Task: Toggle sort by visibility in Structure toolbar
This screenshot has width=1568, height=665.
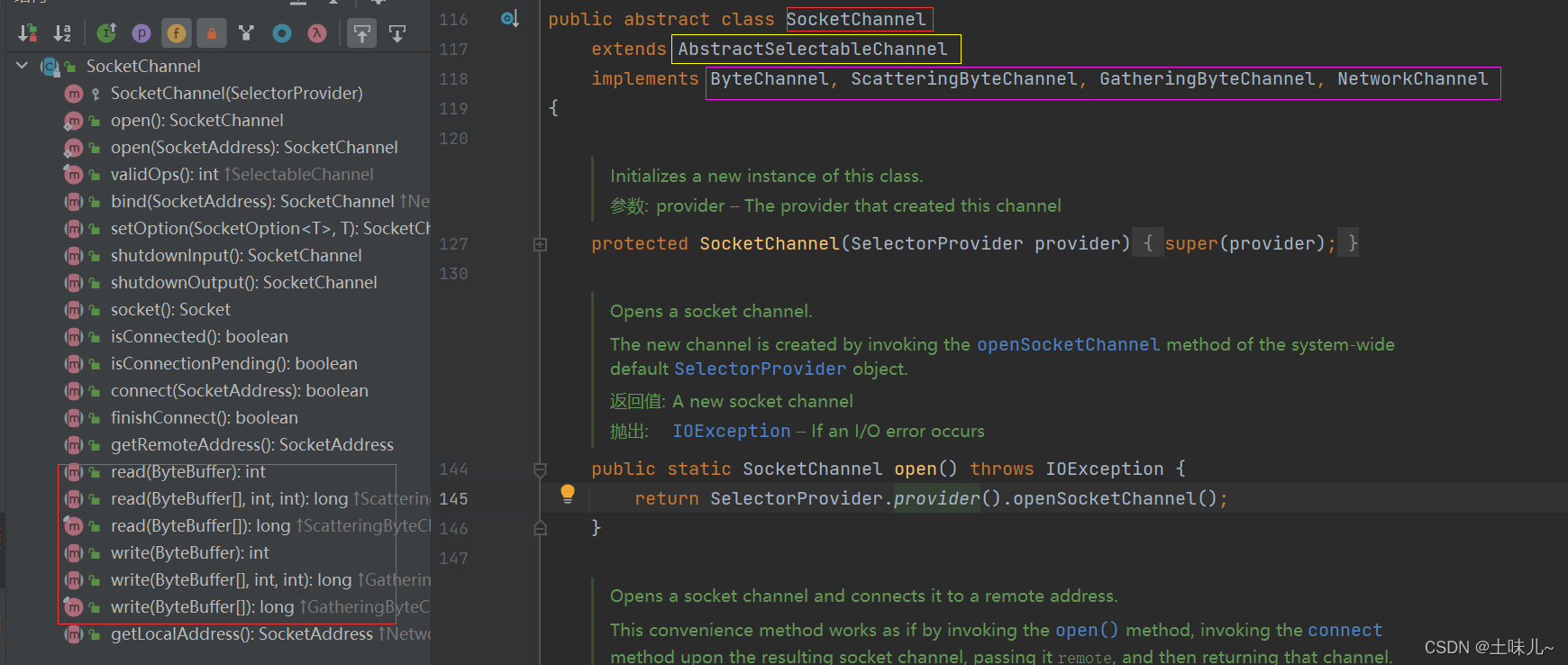Action: point(28,33)
